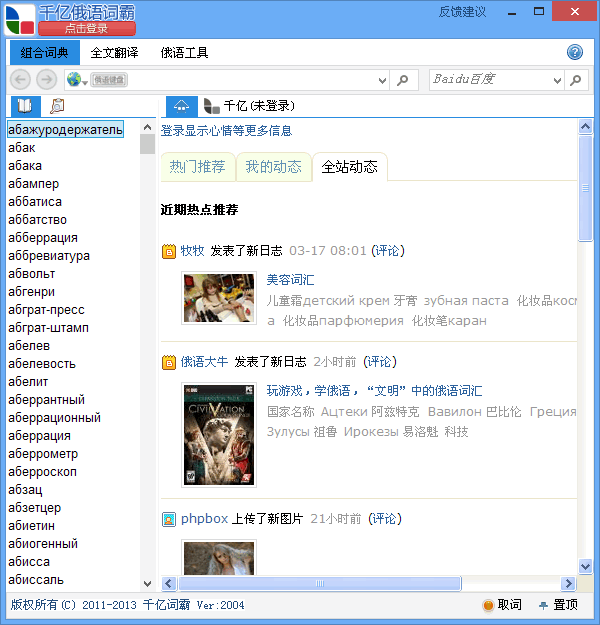Click the dictionary search input field
The width and height of the screenshot is (600, 625).
coord(251,80)
